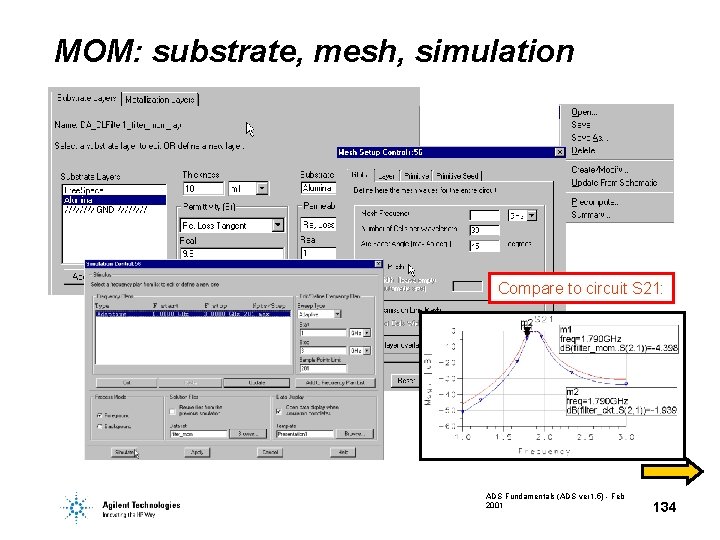Close the Simulation Control window
The image size is (720, 540).
(378, 264)
